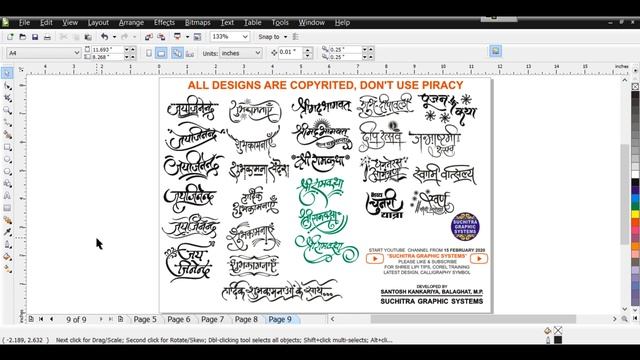
Task: Open the Snap to dropdown
Action: click(285, 37)
